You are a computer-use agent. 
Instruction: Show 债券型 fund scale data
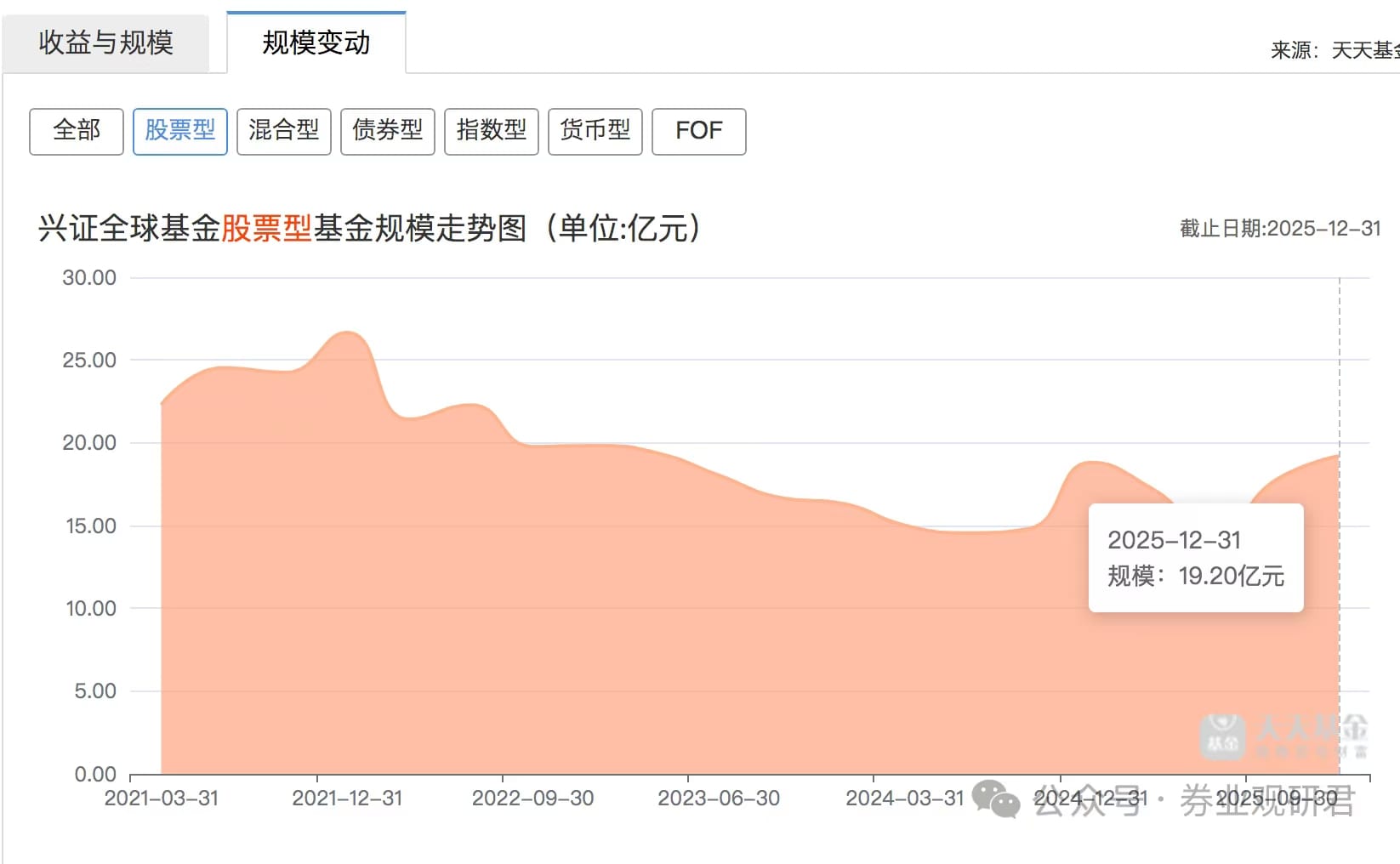pos(388,131)
